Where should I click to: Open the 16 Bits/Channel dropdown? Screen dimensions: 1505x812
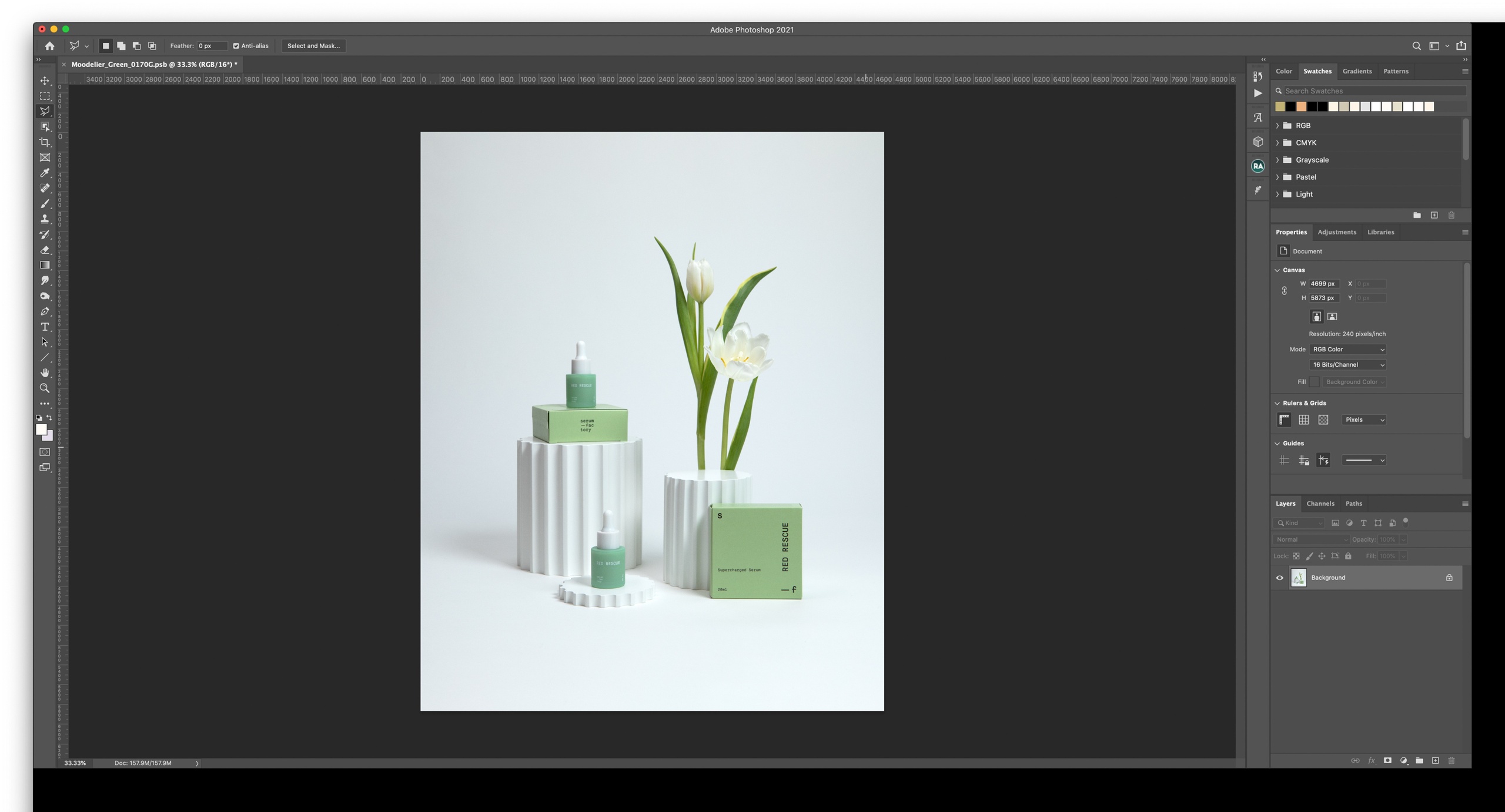click(x=1348, y=365)
